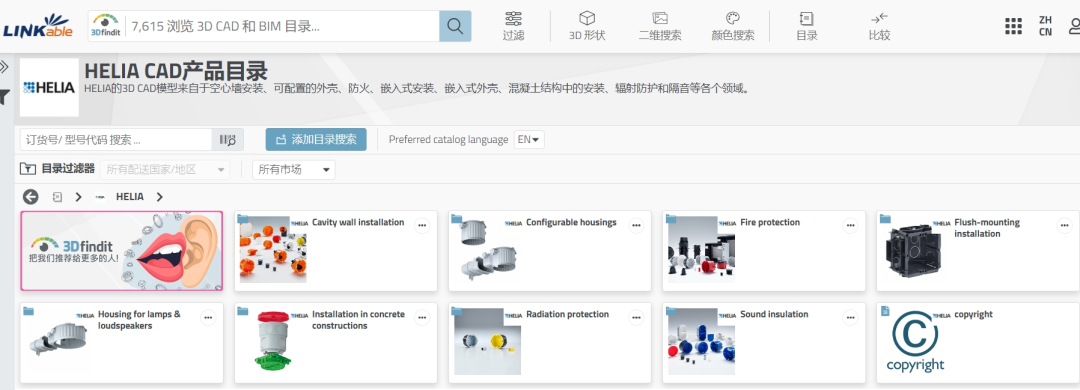Click the copyright symbol thumbnail
This screenshot has height=390, width=1080.
[x=915, y=341]
